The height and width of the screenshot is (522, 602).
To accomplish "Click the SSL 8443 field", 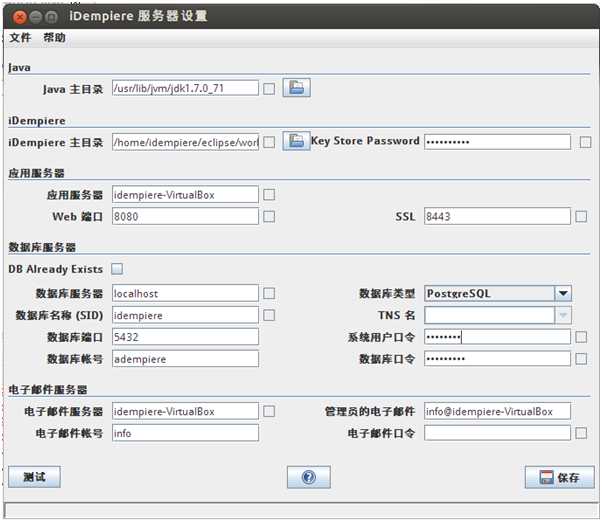I will [498, 216].
